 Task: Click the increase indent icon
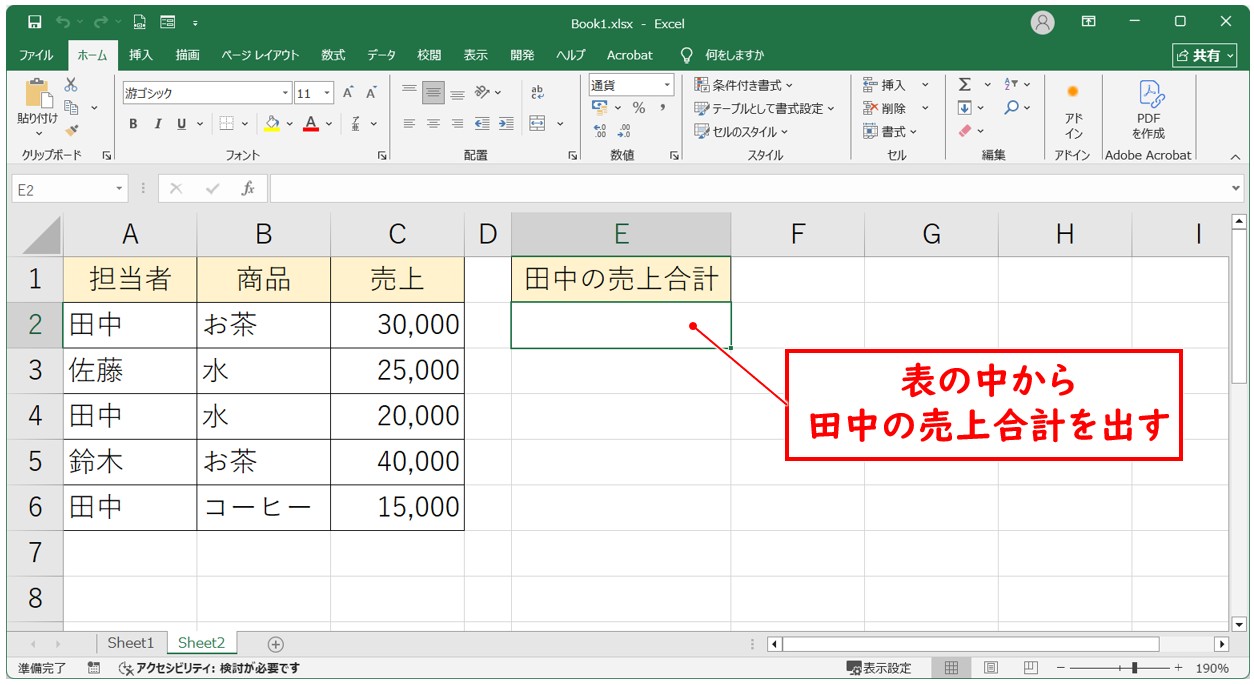(506, 123)
